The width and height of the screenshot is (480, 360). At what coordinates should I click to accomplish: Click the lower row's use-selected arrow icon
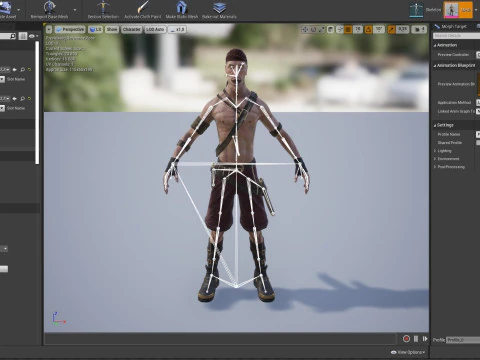(14, 99)
